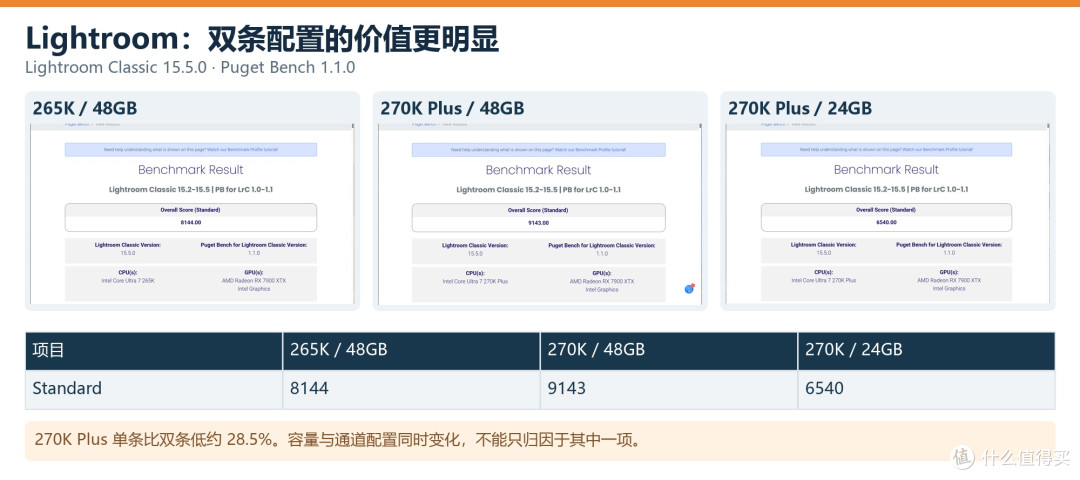Open help tutorial banner in 265K / 48GB screenshot

[191, 149]
